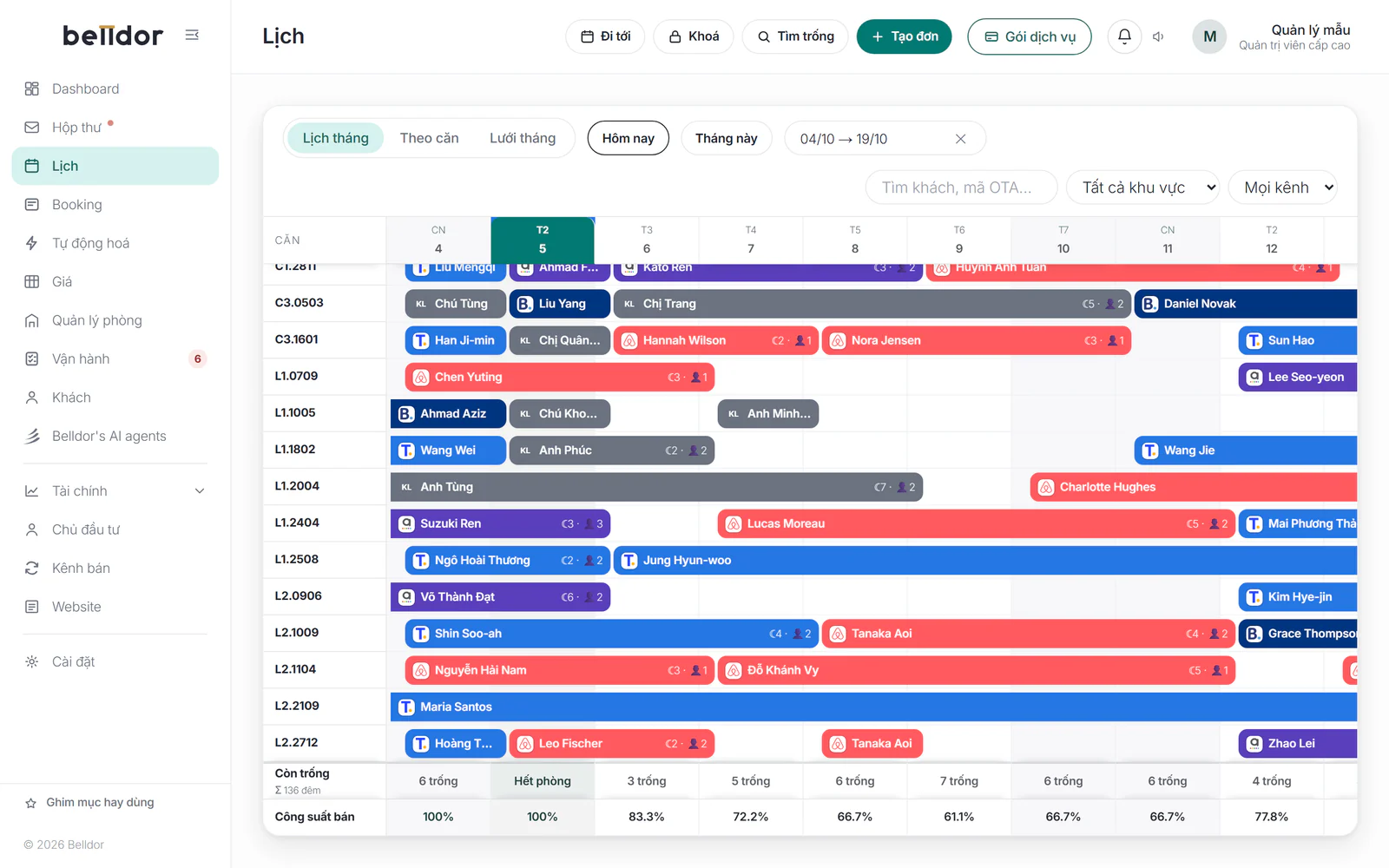Select the T2 5 date column header
Viewport: 1389px width, 868px height.
point(543,240)
